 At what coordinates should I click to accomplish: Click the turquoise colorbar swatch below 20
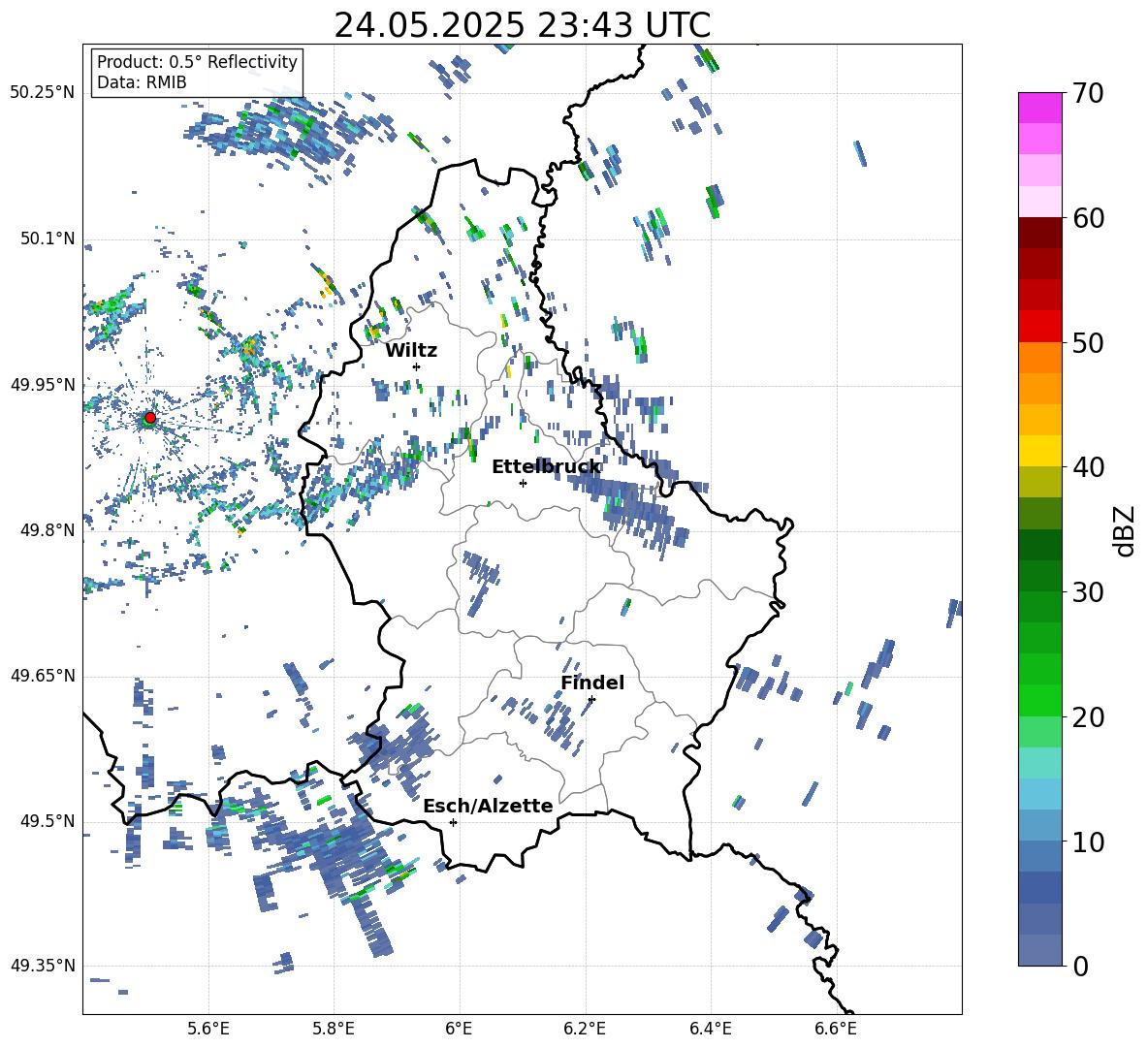(x=1039, y=763)
